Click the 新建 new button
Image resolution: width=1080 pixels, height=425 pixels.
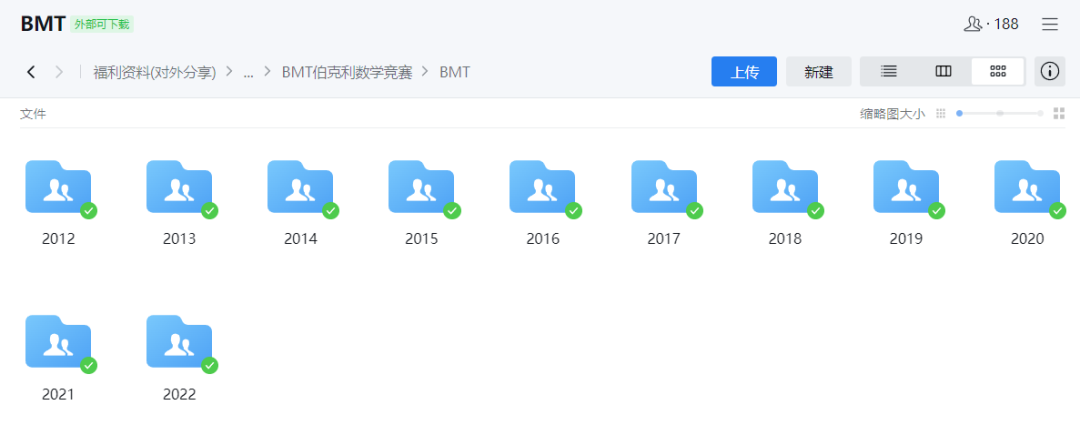coord(819,72)
